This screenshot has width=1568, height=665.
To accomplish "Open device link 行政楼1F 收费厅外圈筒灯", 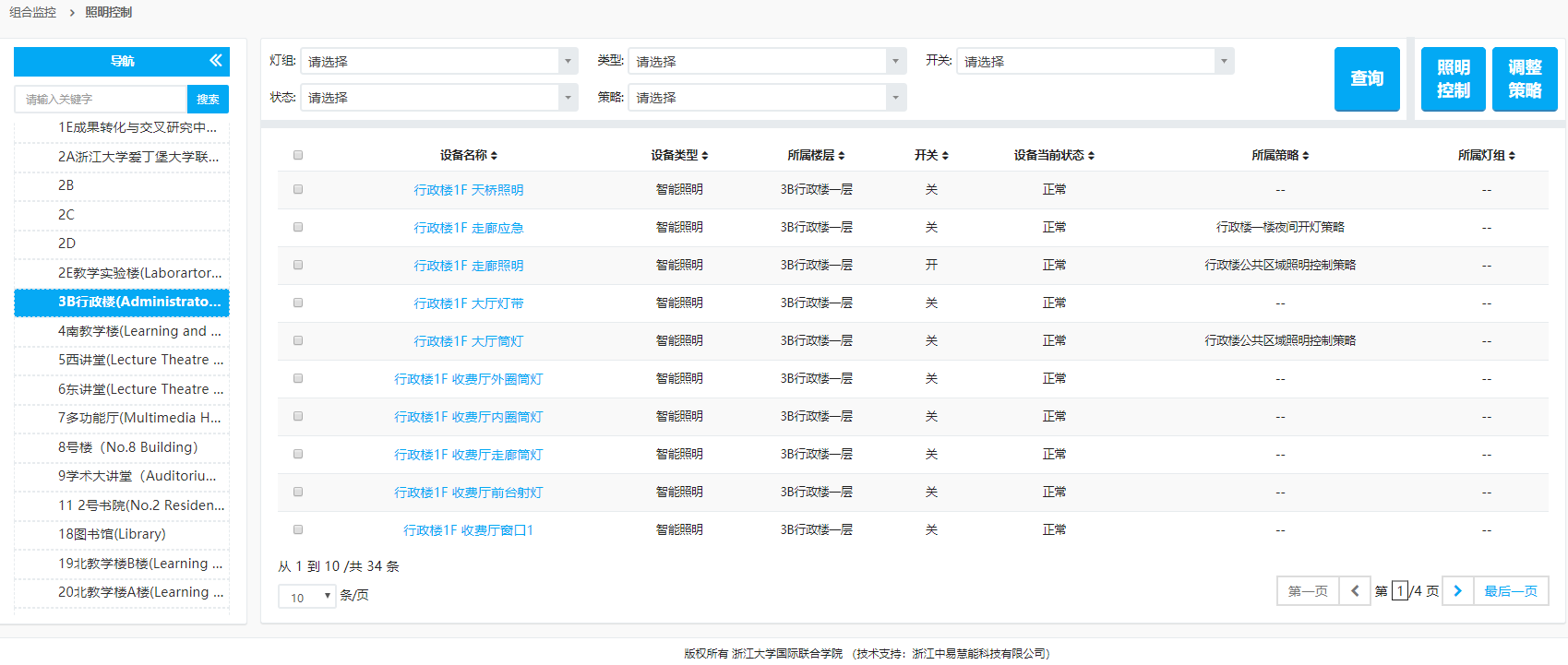I will coord(469,379).
